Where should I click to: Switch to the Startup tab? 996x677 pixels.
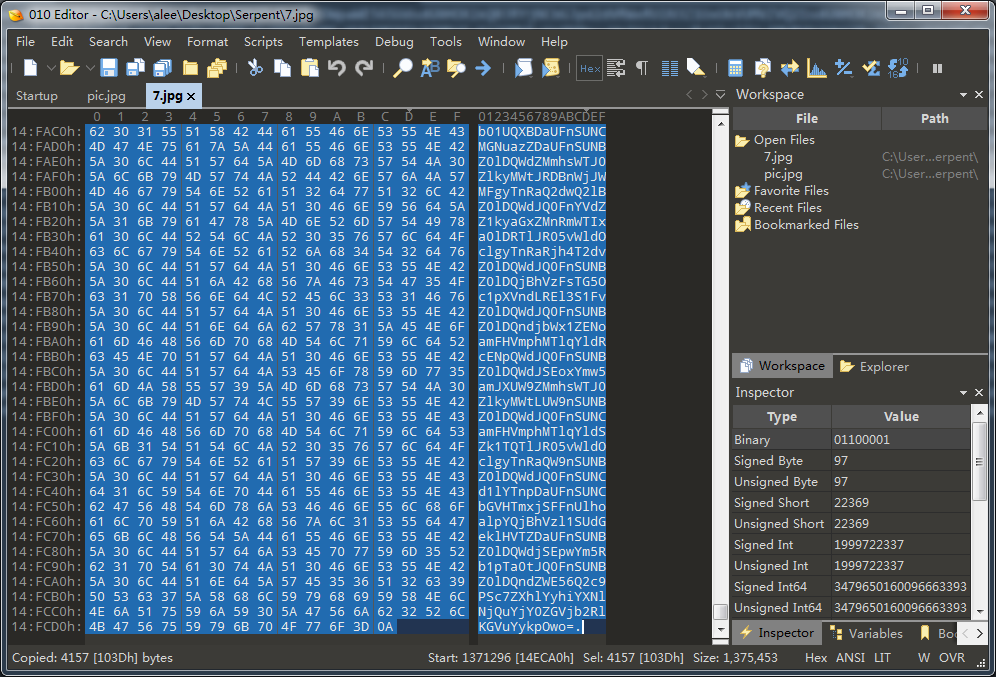(x=36, y=96)
